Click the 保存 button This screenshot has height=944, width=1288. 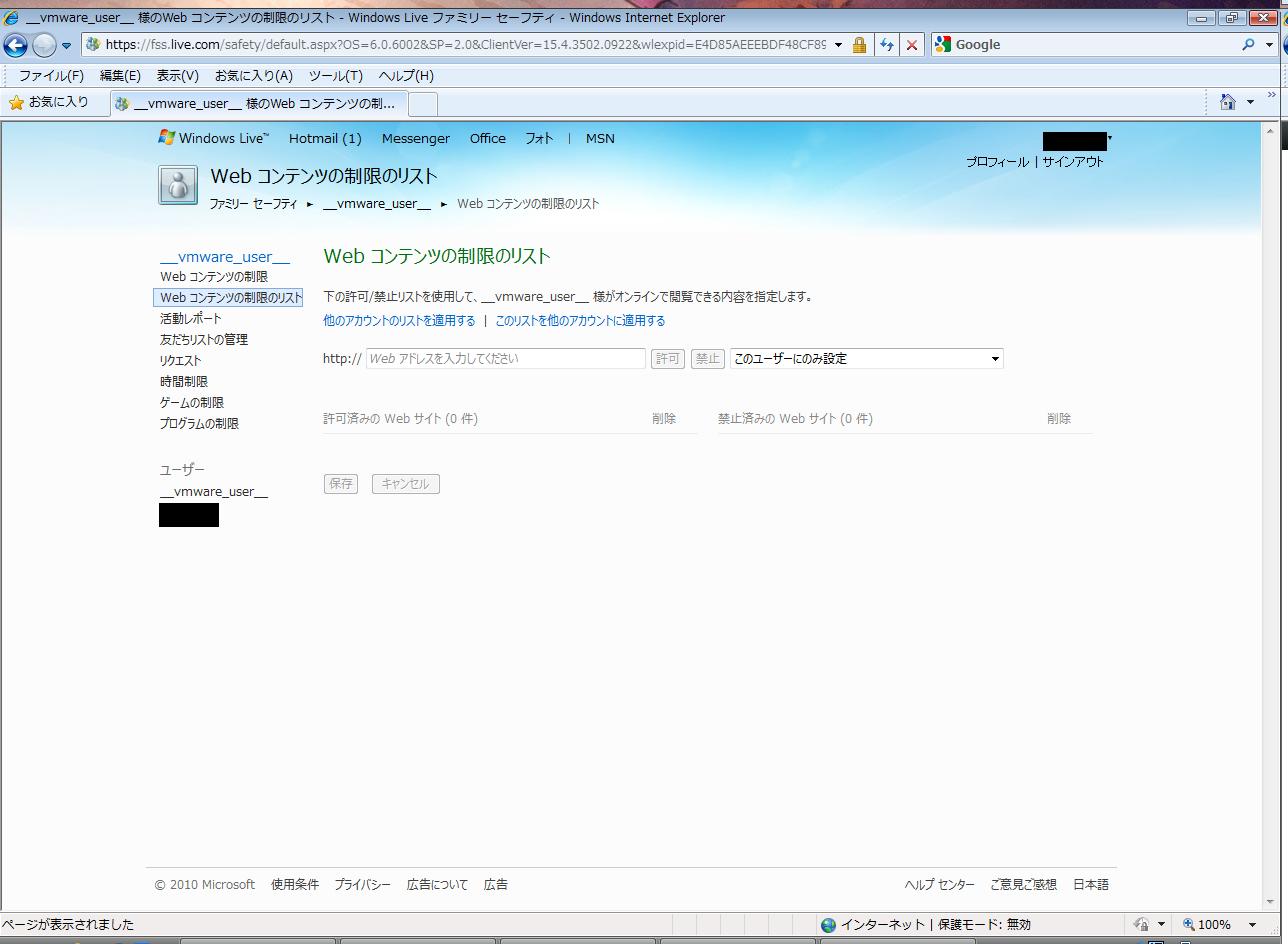point(341,483)
